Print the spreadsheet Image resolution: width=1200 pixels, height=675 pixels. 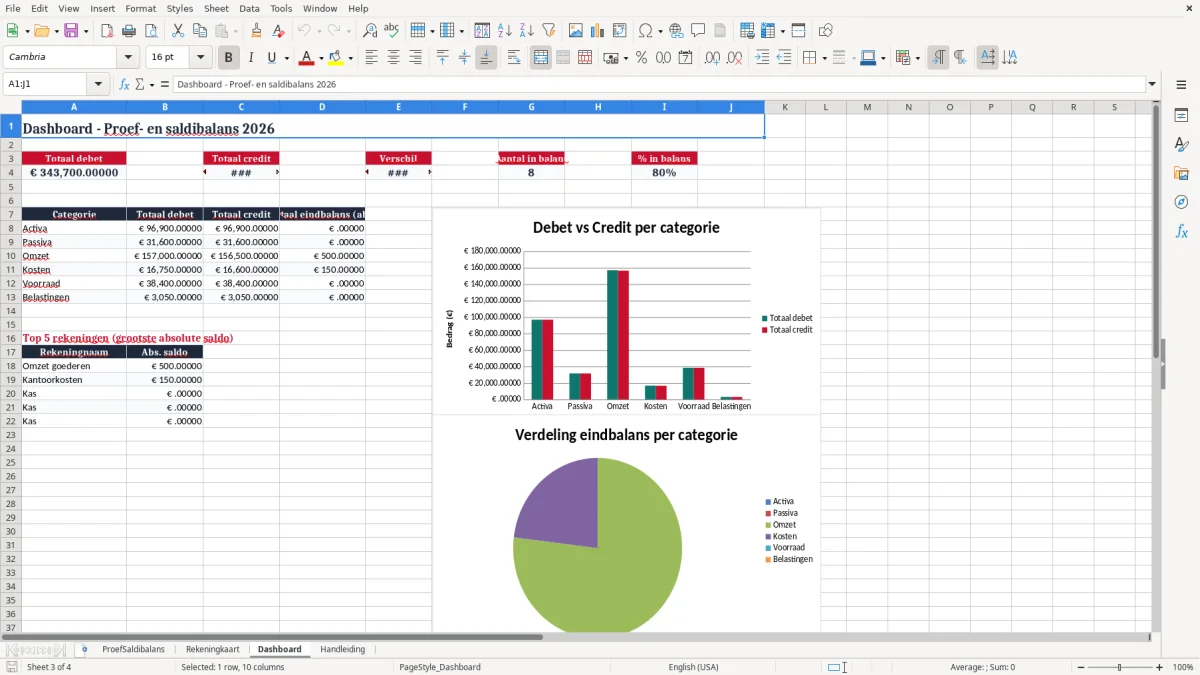129,31
